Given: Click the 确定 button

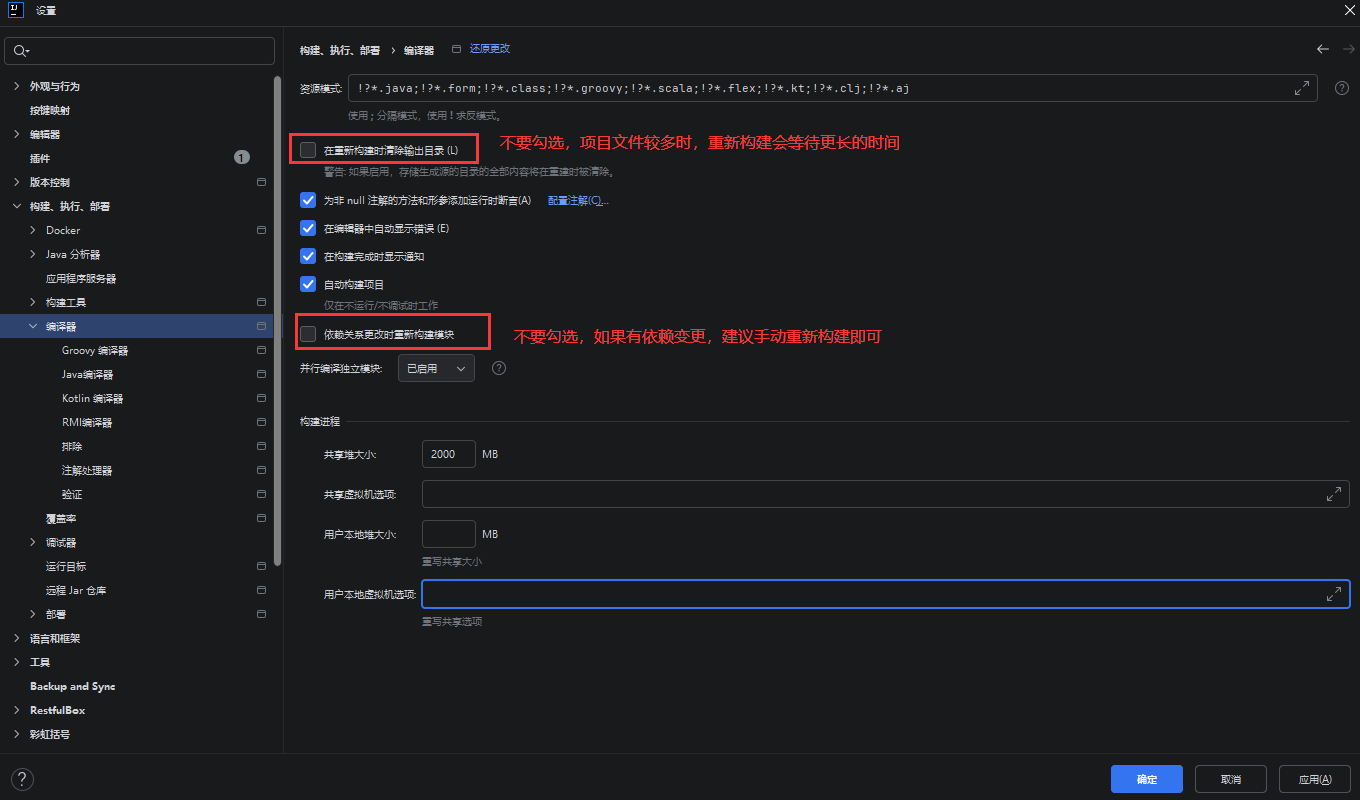Looking at the screenshot, I should click(x=1147, y=779).
